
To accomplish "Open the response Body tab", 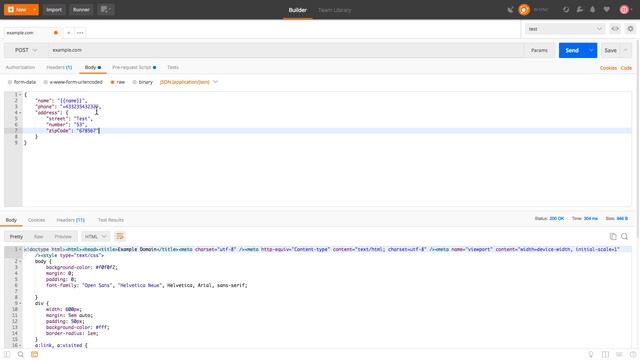I will (x=11, y=220).
